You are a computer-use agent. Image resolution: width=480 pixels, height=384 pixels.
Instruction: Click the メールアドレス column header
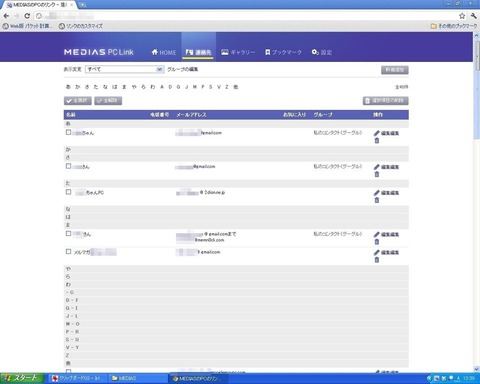191,115
